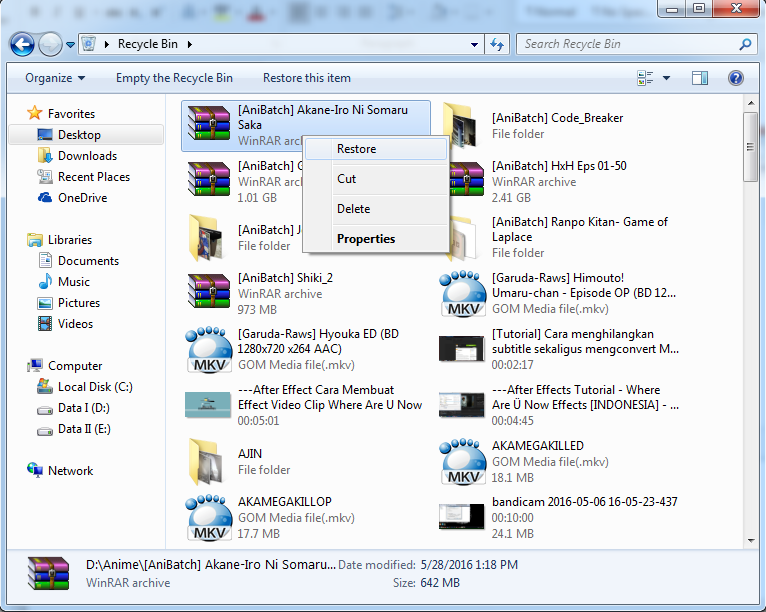Select the AJIN folder icon
Image resolution: width=766 pixels, height=612 pixels.
(x=207, y=462)
